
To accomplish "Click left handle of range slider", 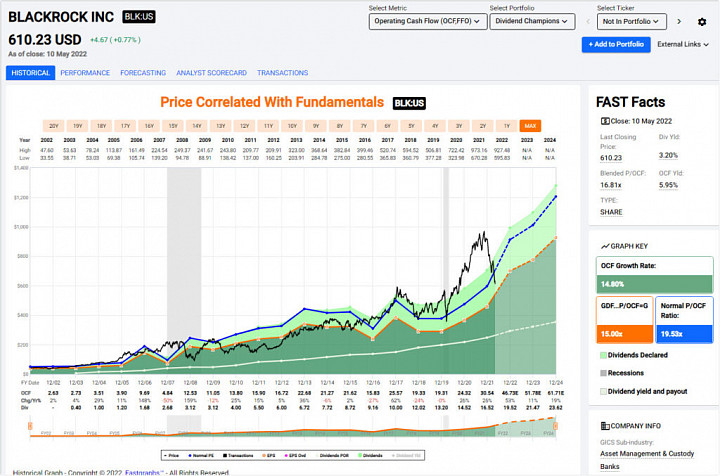I will (30, 426).
